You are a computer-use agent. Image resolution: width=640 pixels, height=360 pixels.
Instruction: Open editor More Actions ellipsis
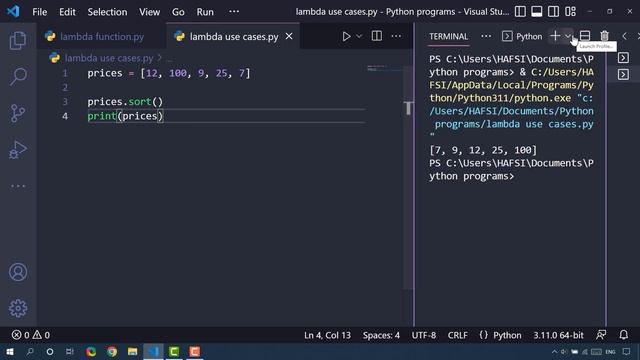click(396, 36)
